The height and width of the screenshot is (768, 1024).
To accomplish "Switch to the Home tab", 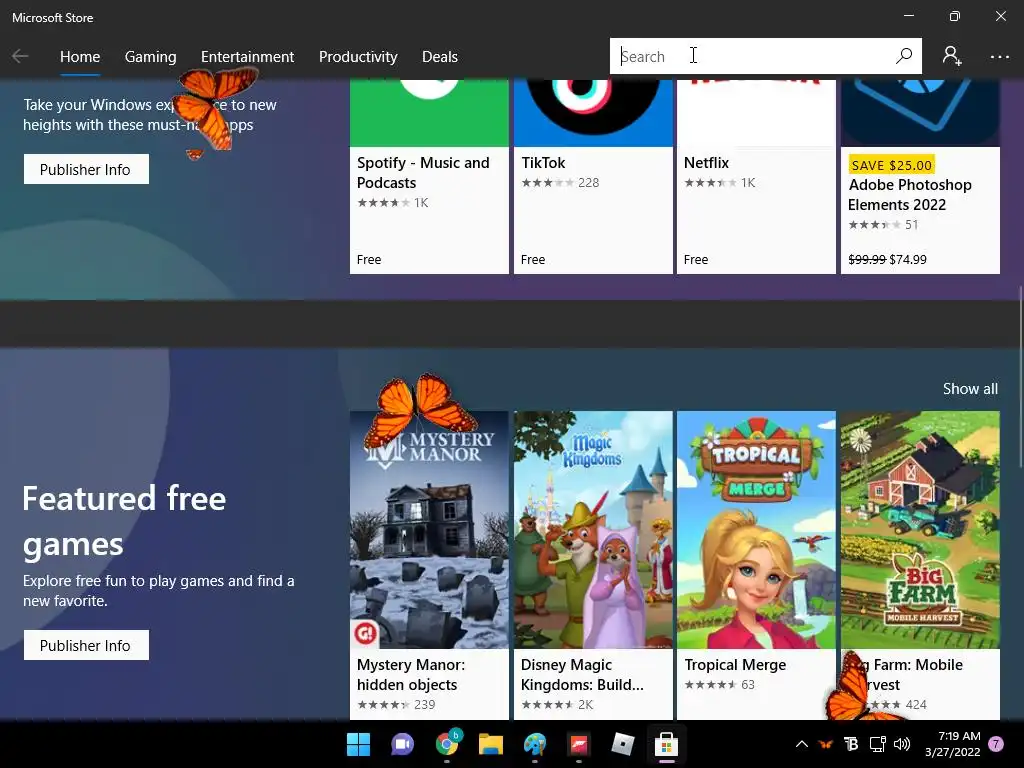I will click(x=80, y=57).
